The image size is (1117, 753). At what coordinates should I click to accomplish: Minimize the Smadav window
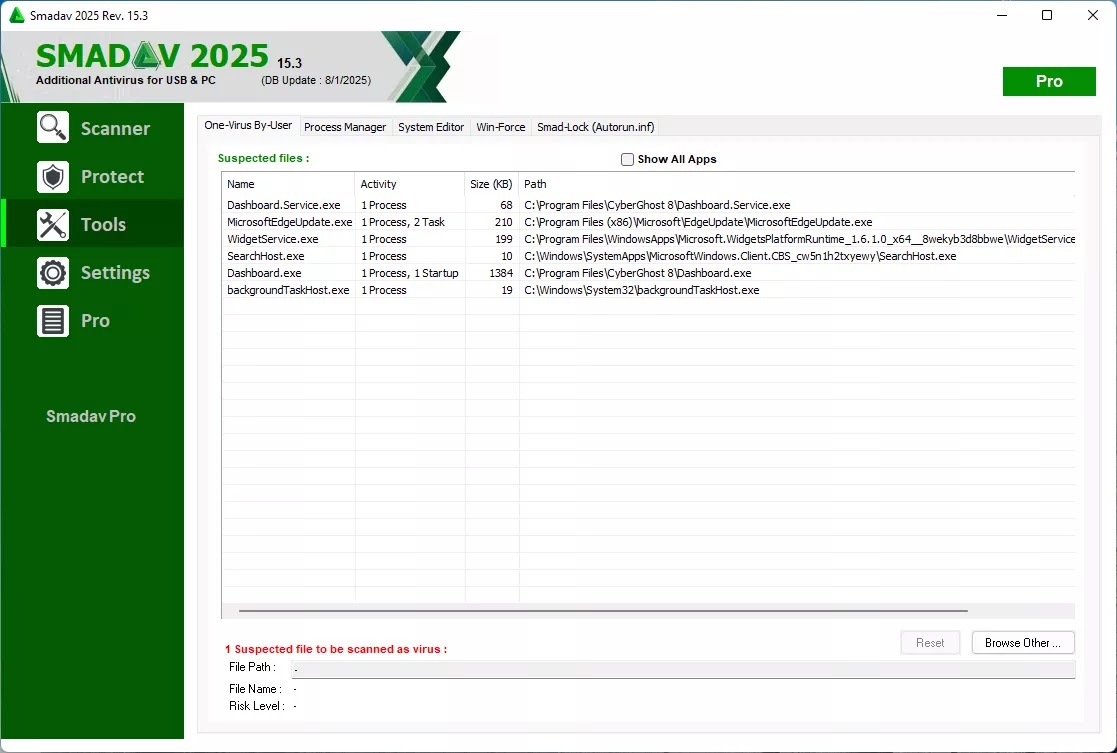pyautogui.click(x=1002, y=15)
